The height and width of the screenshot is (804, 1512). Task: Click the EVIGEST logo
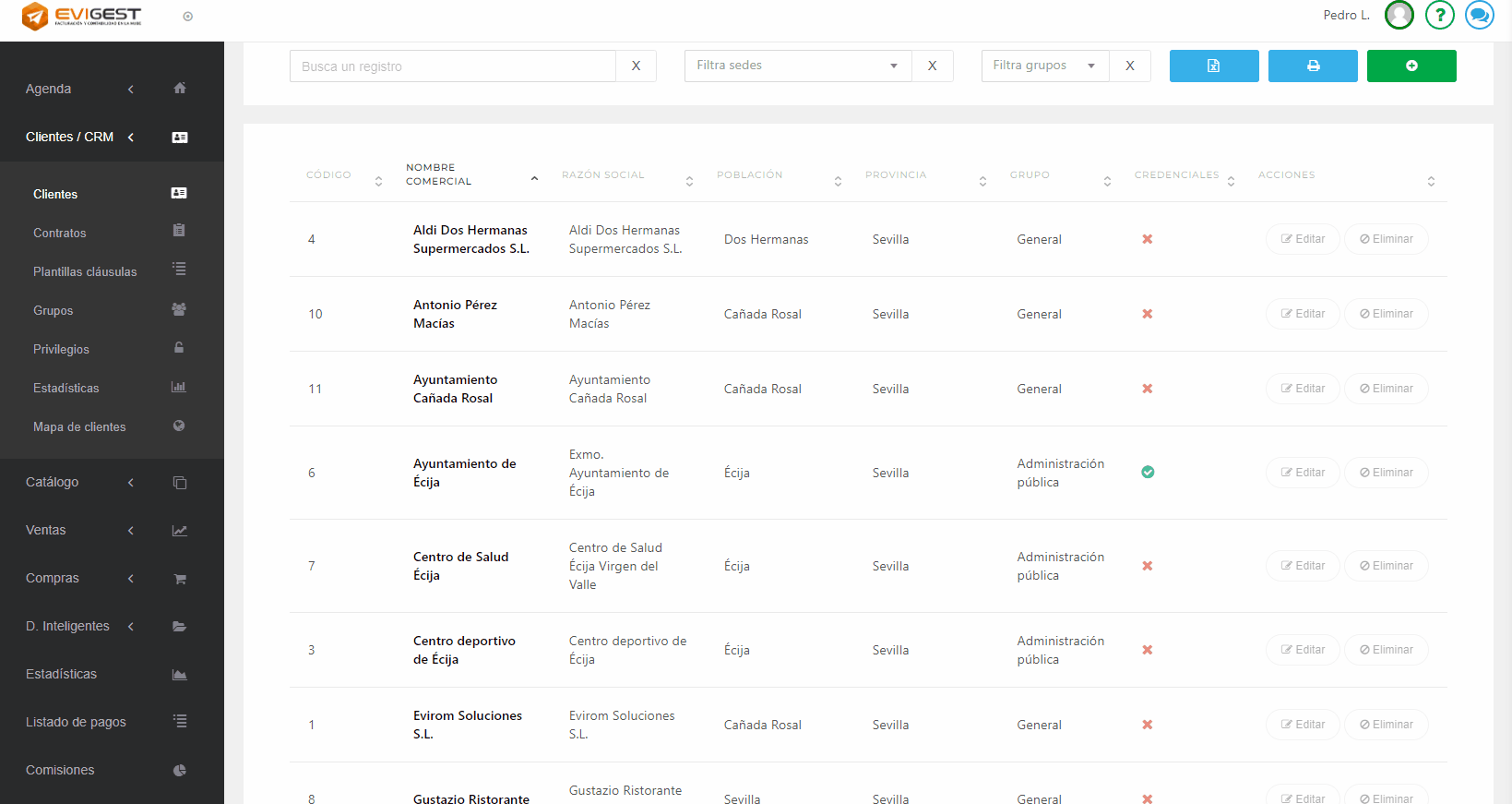tap(82, 16)
